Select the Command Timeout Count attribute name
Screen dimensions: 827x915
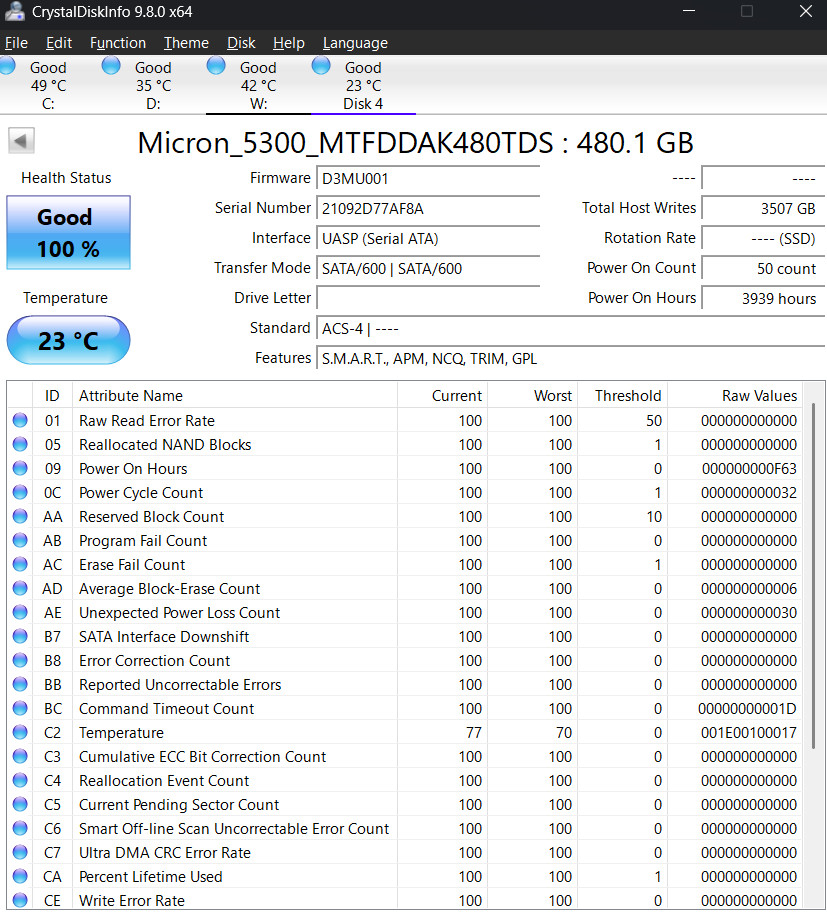[x=166, y=708]
